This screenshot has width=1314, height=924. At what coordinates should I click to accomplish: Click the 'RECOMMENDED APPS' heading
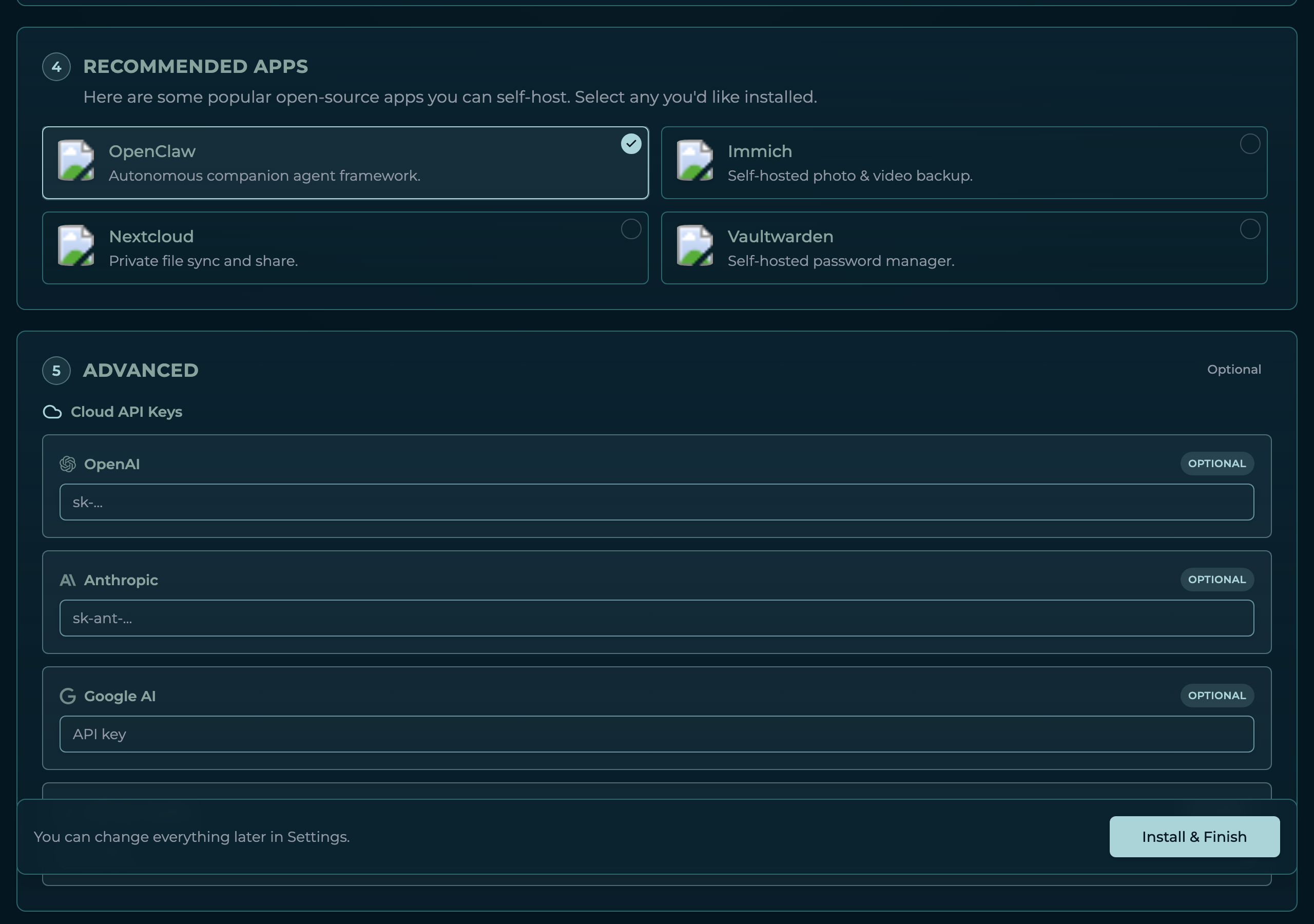[196, 66]
